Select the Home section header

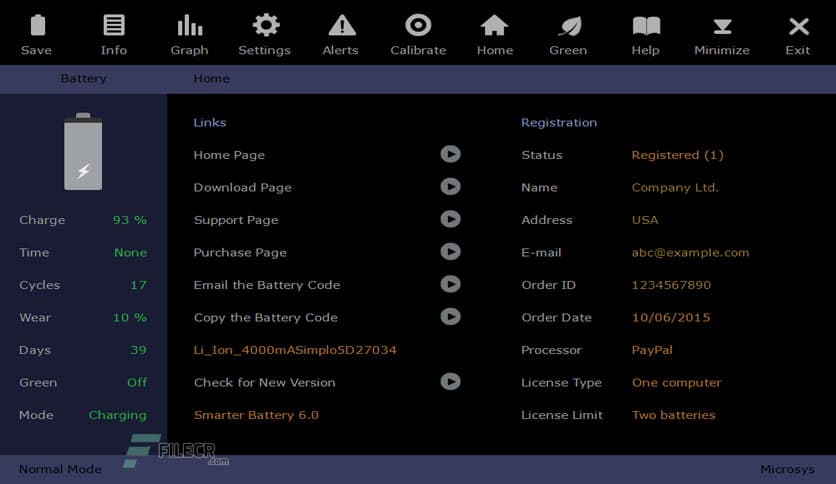pyautogui.click(x=212, y=78)
